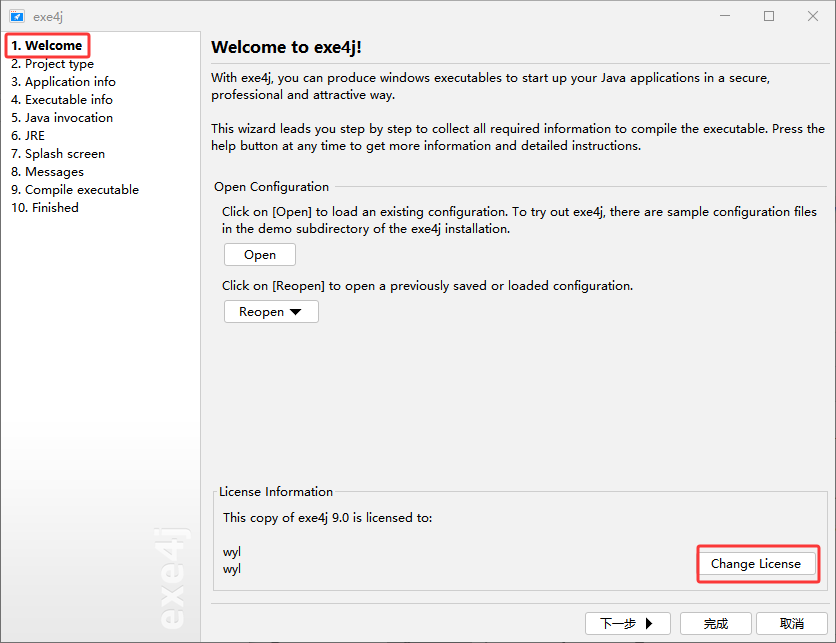This screenshot has height=643, width=836.
Task: Click the 下一步 (Next) button
Action: click(x=628, y=623)
